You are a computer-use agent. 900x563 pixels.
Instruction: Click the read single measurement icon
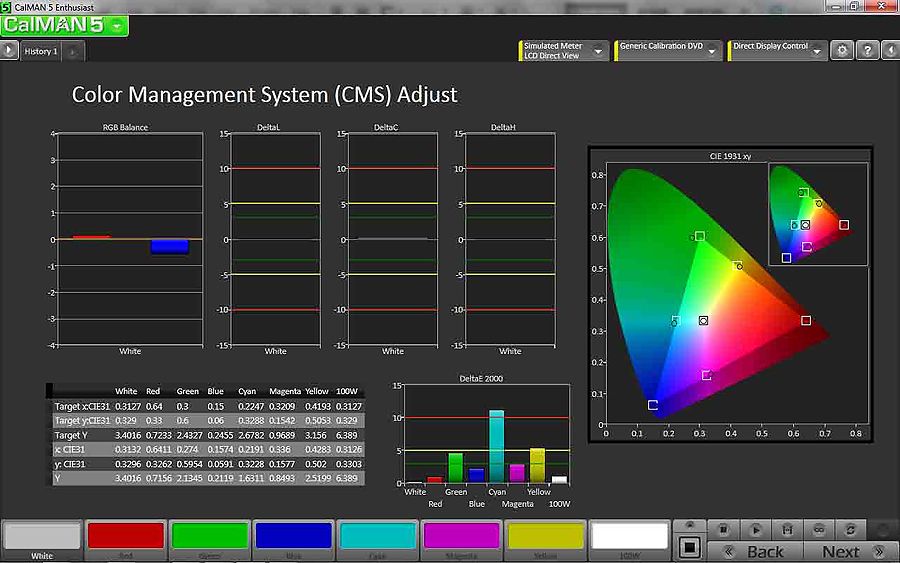(x=757, y=529)
